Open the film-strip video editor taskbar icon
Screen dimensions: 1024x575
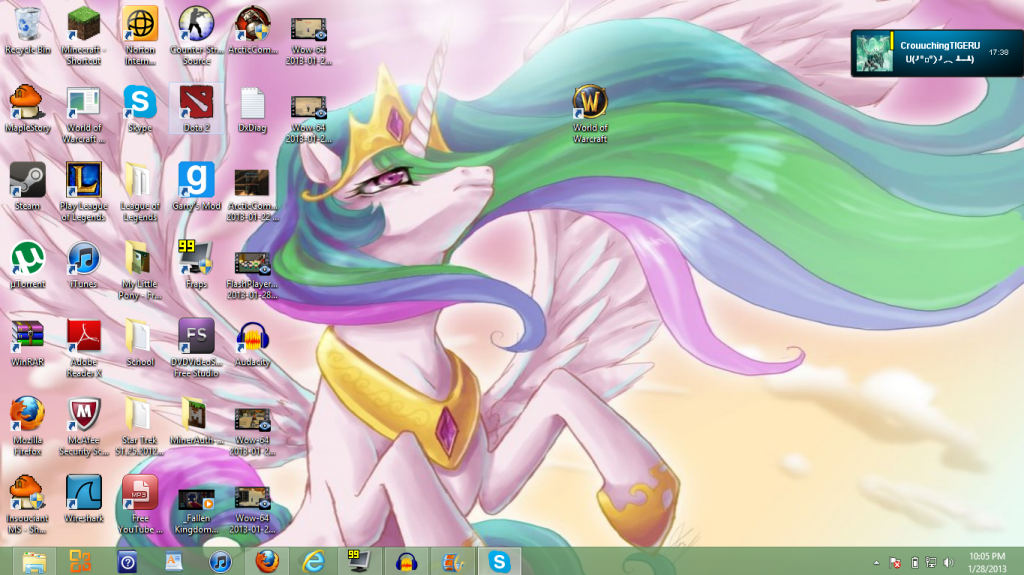pos(453,562)
